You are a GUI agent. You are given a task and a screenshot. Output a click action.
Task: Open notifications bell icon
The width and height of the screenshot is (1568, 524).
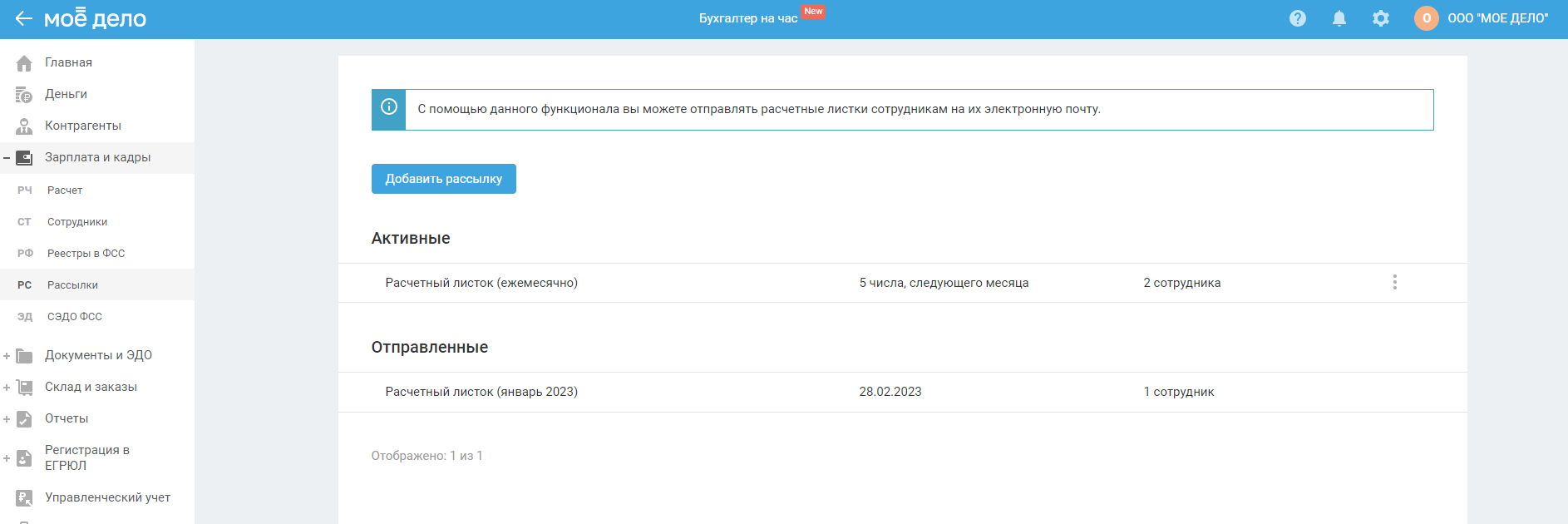pos(1339,18)
